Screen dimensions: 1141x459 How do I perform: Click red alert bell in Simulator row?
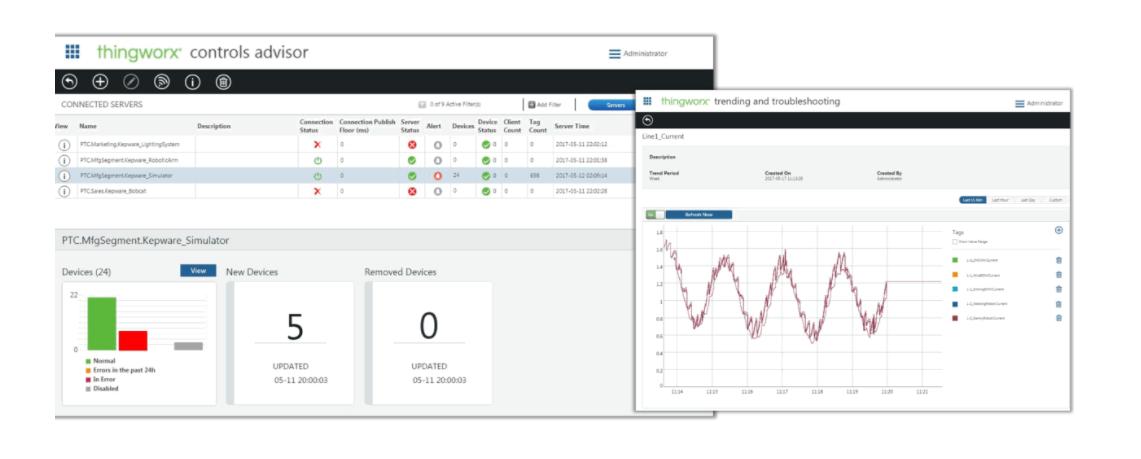pyautogui.click(x=437, y=176)
